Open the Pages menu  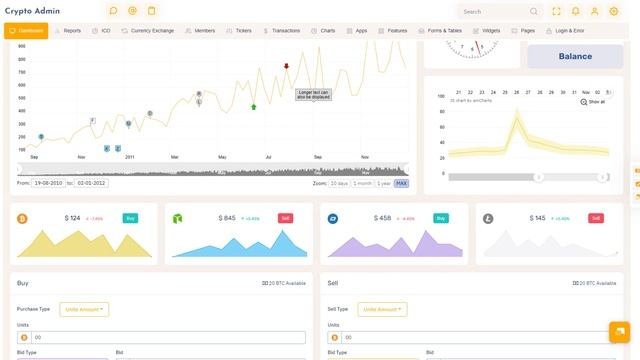523,31
